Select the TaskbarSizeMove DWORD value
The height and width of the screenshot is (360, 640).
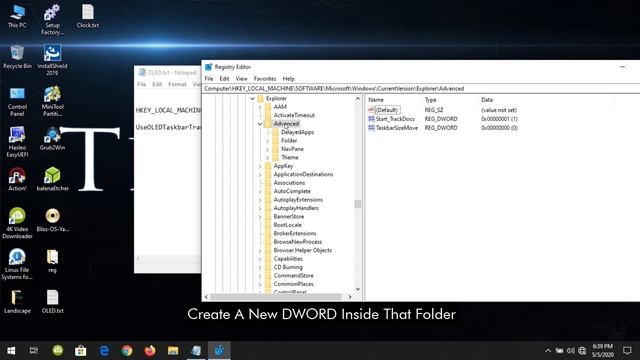tap(397, 128)
